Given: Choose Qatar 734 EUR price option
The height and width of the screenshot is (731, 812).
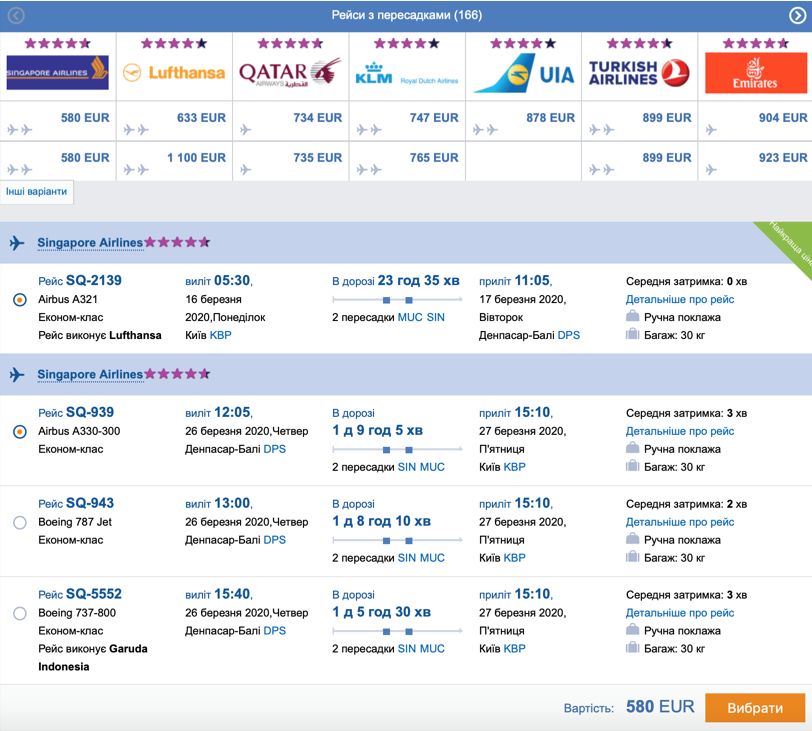Looking at the screenshot, I should [x=291, y=121].
